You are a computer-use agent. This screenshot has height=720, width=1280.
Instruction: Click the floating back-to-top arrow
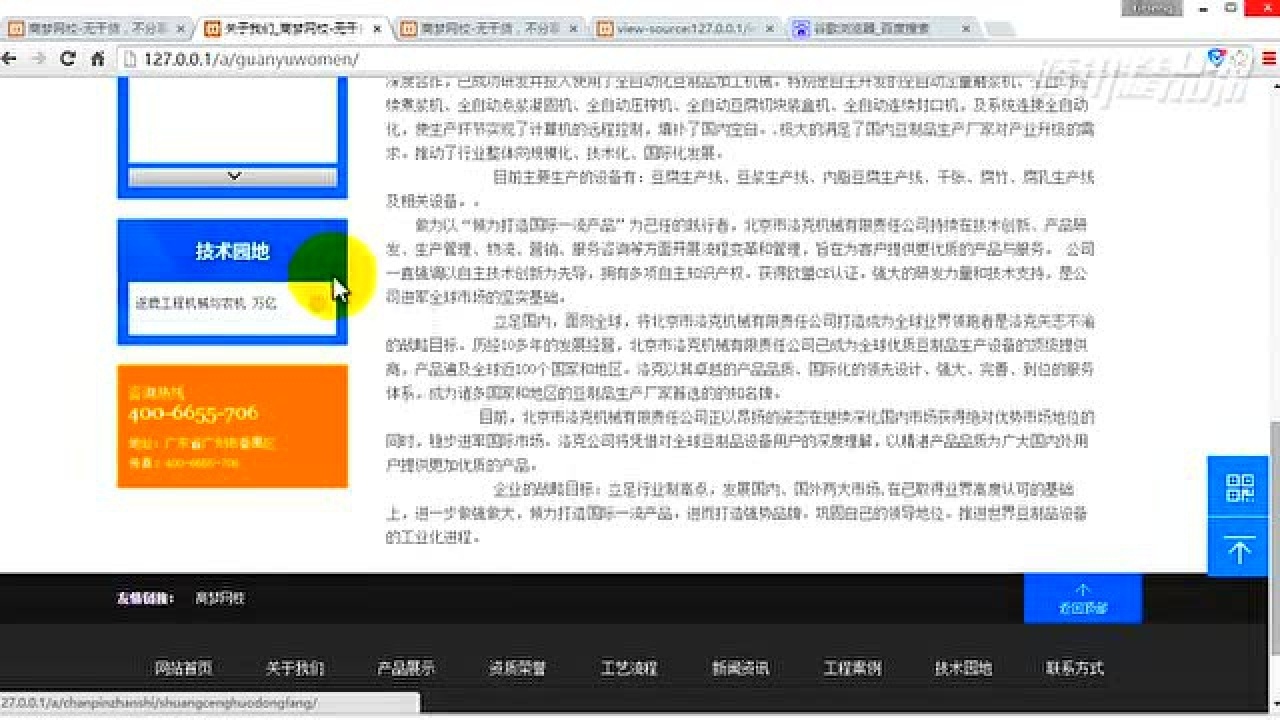click(1239, 549)
